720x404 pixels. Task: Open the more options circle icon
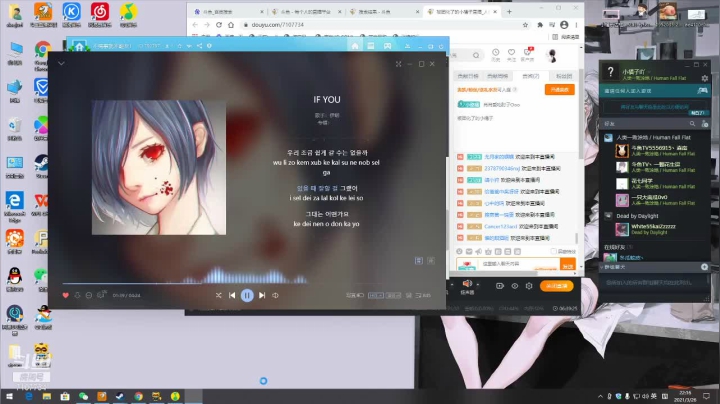(x=89, y=295)
